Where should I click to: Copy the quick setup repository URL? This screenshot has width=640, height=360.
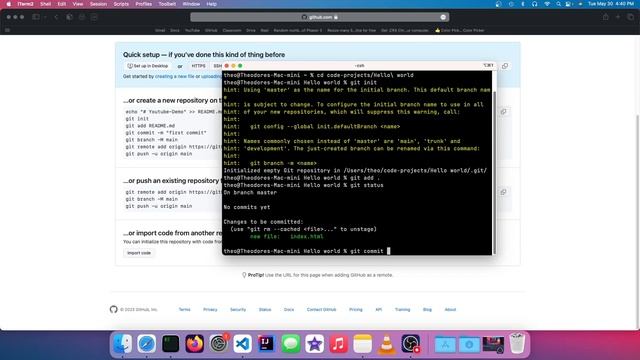point(505,66)
